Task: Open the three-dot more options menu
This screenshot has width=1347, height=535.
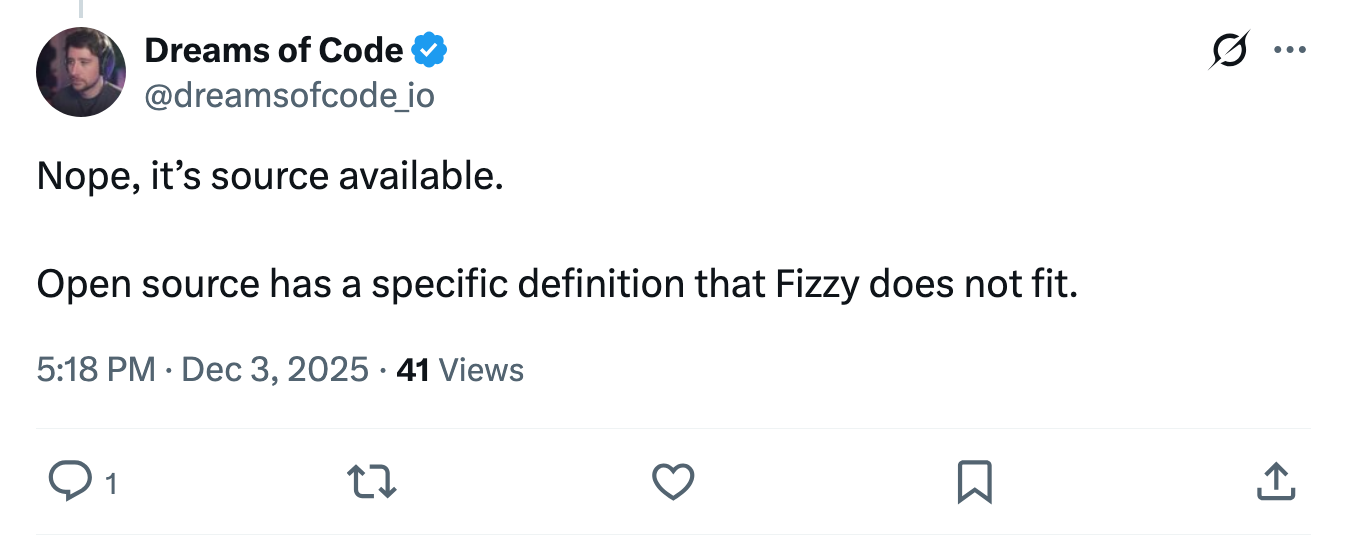Action: 1291,49
